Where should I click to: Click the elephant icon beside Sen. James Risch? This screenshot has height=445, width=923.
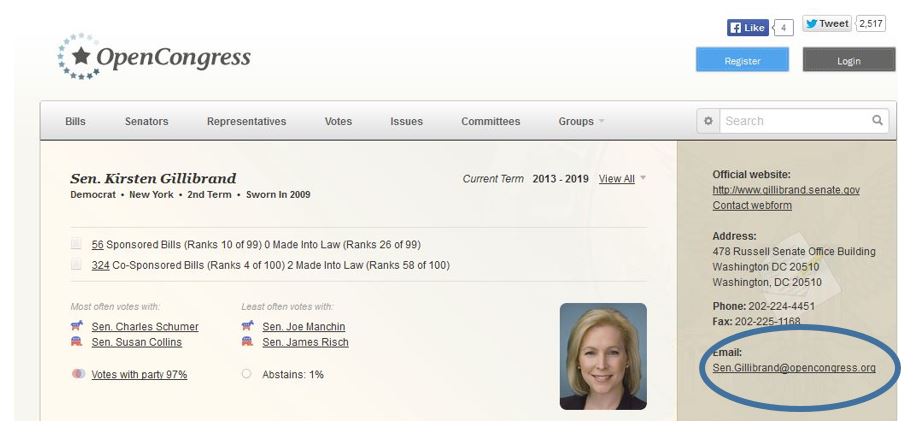pos(248,341)
